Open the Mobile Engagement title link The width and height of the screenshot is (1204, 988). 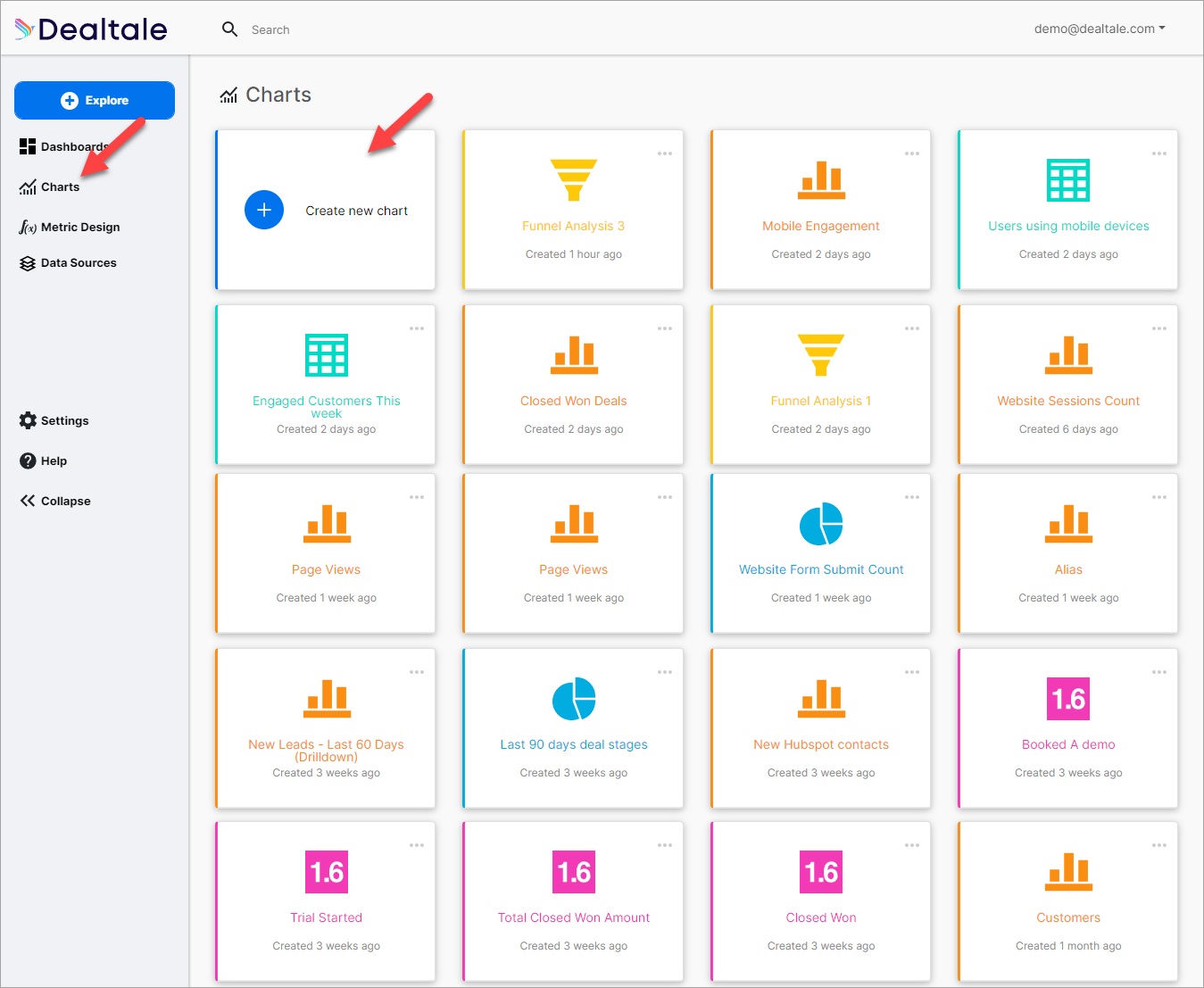click(821, 226)
